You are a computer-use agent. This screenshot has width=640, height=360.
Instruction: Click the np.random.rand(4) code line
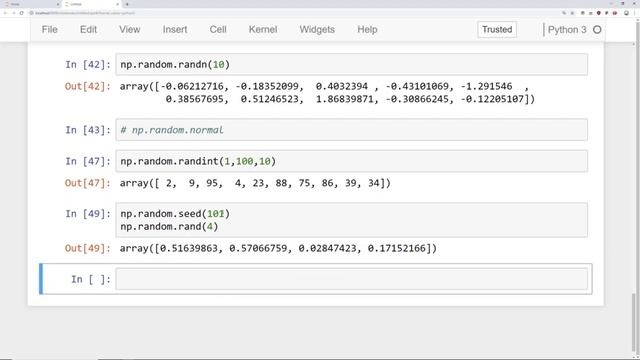[169, 227]
